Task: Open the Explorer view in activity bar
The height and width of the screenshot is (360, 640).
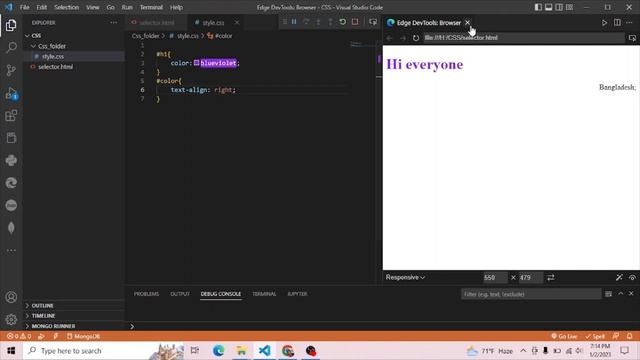Action: 11,25
